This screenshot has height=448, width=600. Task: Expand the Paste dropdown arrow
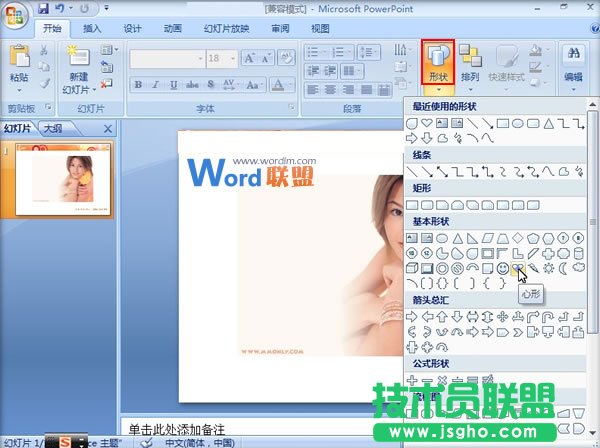[x=19, y=91]
